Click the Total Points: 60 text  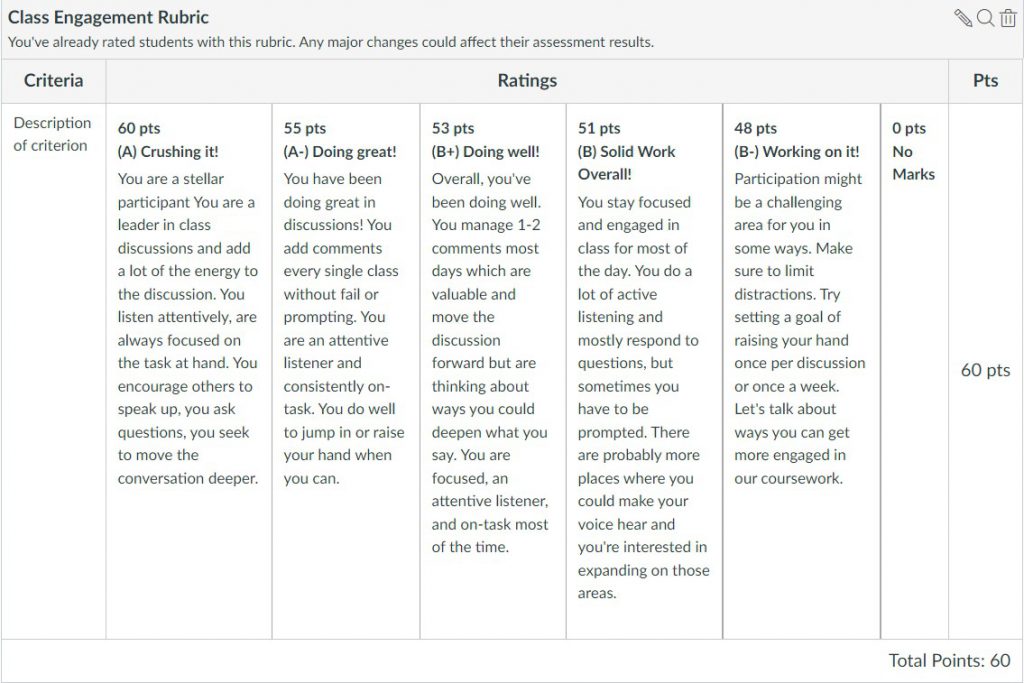(x=949, y=660)
